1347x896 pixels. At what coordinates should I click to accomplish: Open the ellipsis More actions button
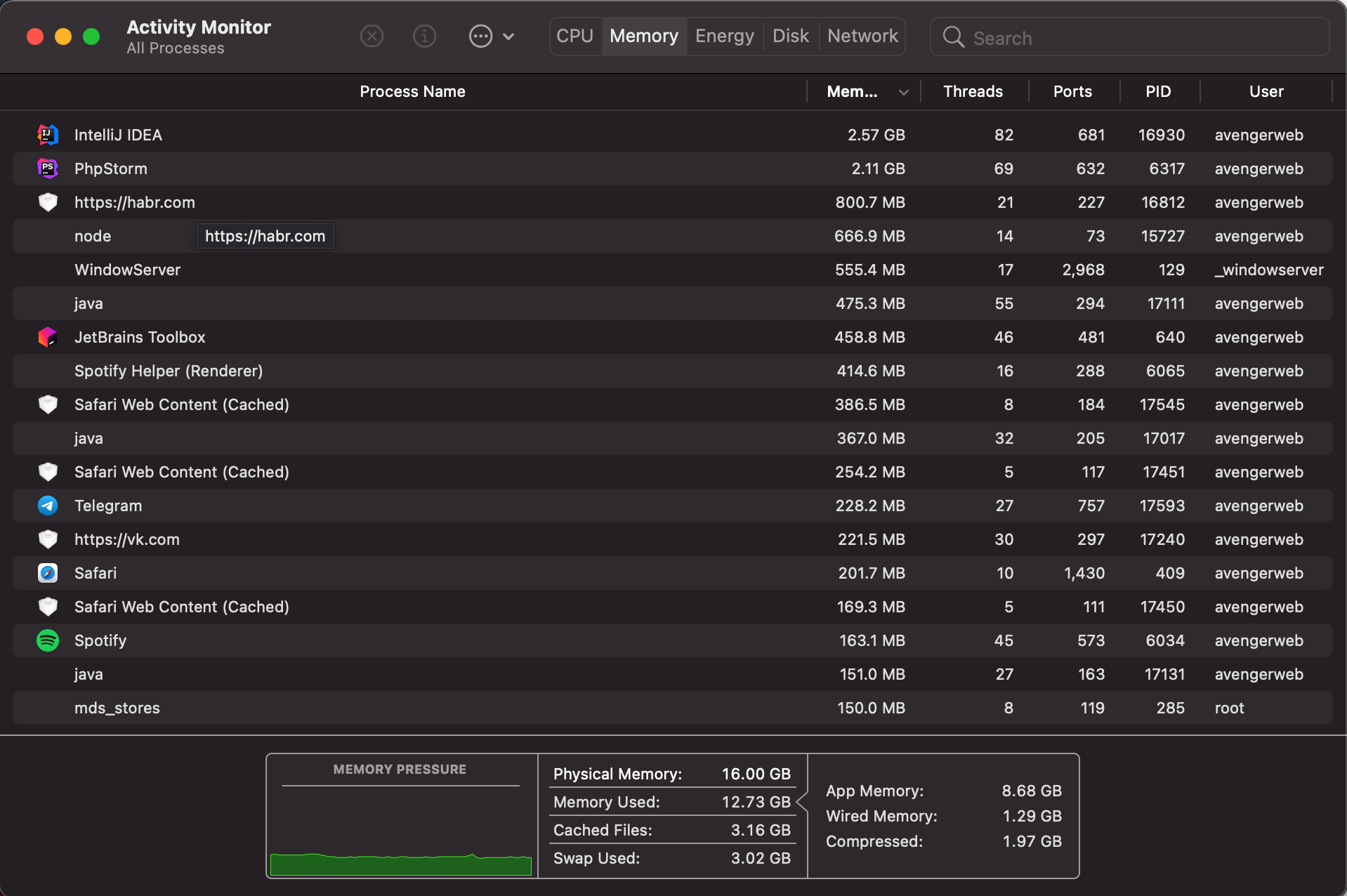[x=480, y=36]
